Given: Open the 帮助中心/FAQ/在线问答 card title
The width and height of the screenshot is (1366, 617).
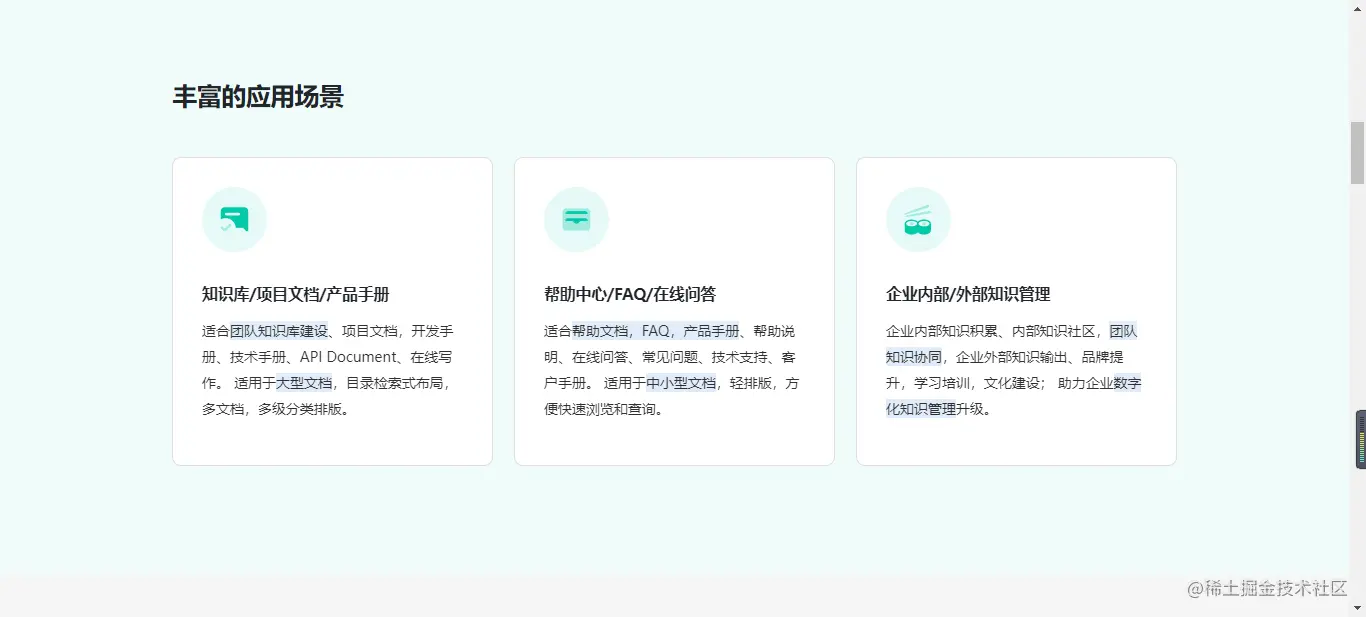Looking at the screenshot, I should tap(630, 294).
